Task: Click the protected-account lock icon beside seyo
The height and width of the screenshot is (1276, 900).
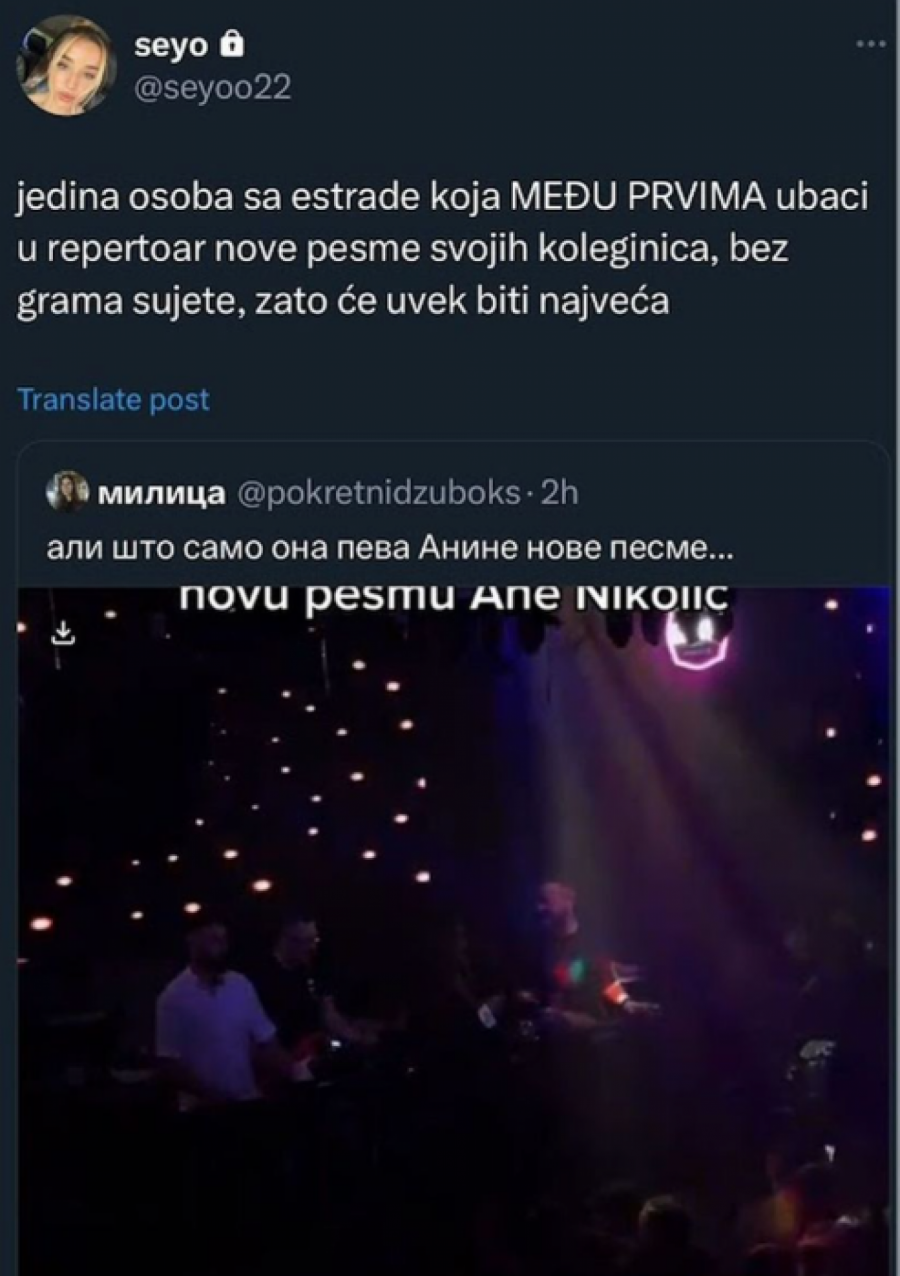Action: click(232, 44)
